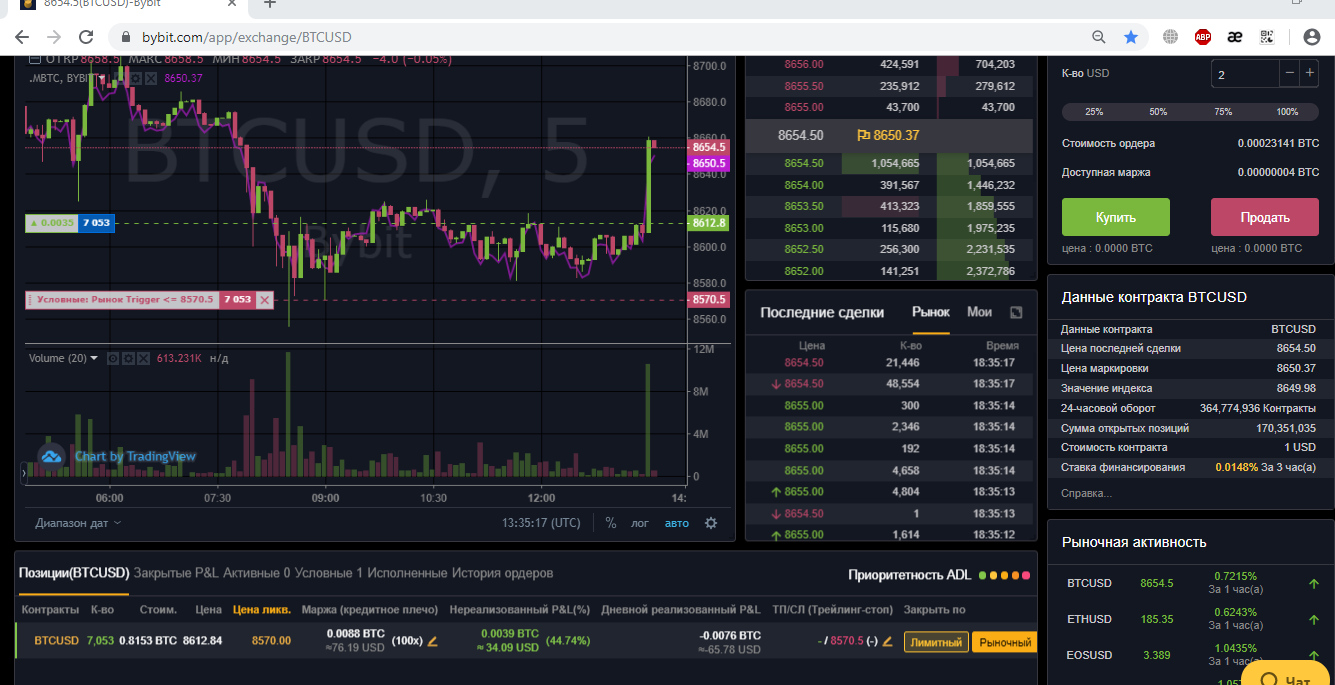
Task: Expand the recent trades panel to fullscreen
Action: tap(1016, 312)
